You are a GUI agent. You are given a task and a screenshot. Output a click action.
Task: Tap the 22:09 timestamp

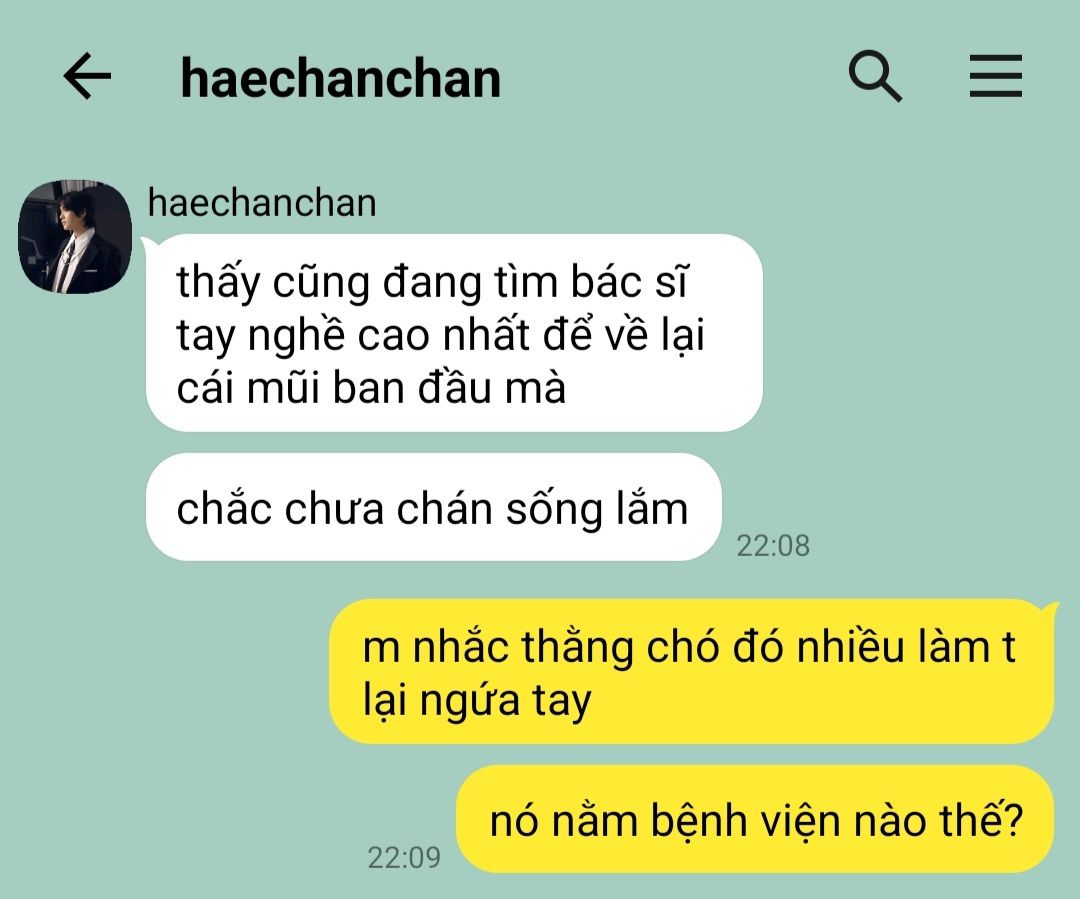coord(404,858)
